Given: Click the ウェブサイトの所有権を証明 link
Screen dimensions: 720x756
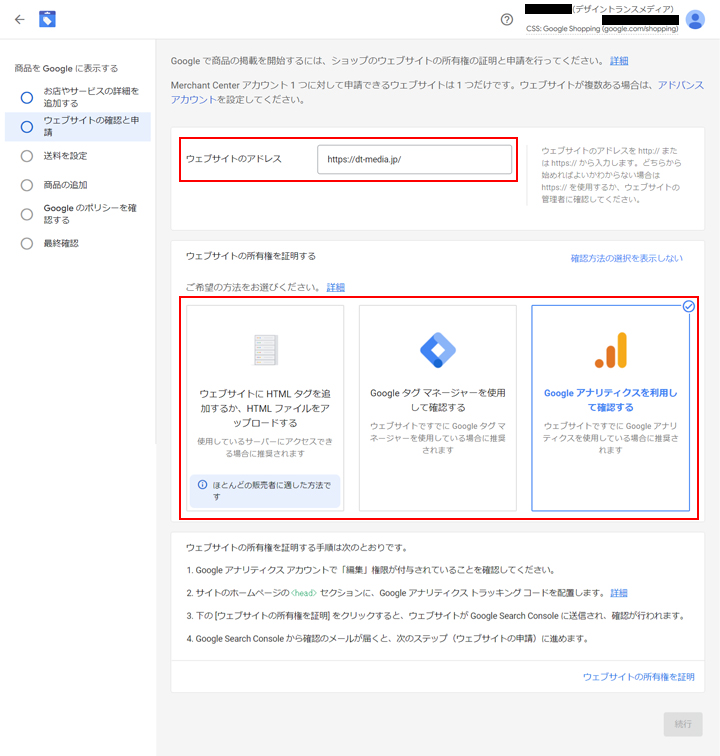Looking at the screenshot, I should pyautogui.click(x=638, y=677).
